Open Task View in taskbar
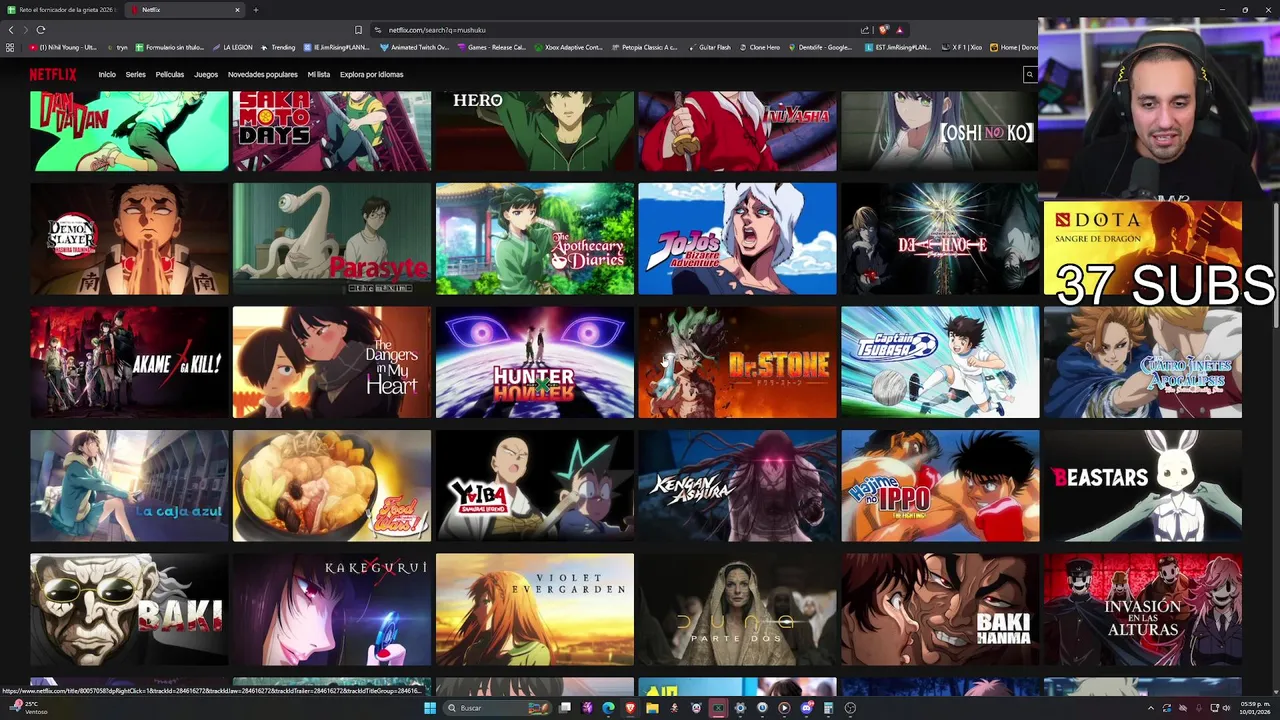Image resolution: width=1280 pixels, height=720 pixels. [565, 708]
